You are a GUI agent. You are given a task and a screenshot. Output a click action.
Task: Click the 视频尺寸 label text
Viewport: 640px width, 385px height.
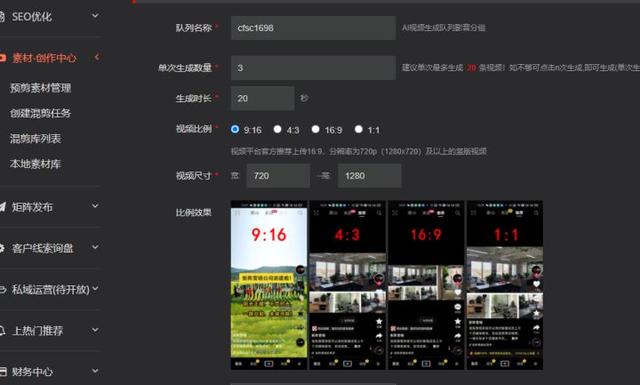[x=193, y=176]
